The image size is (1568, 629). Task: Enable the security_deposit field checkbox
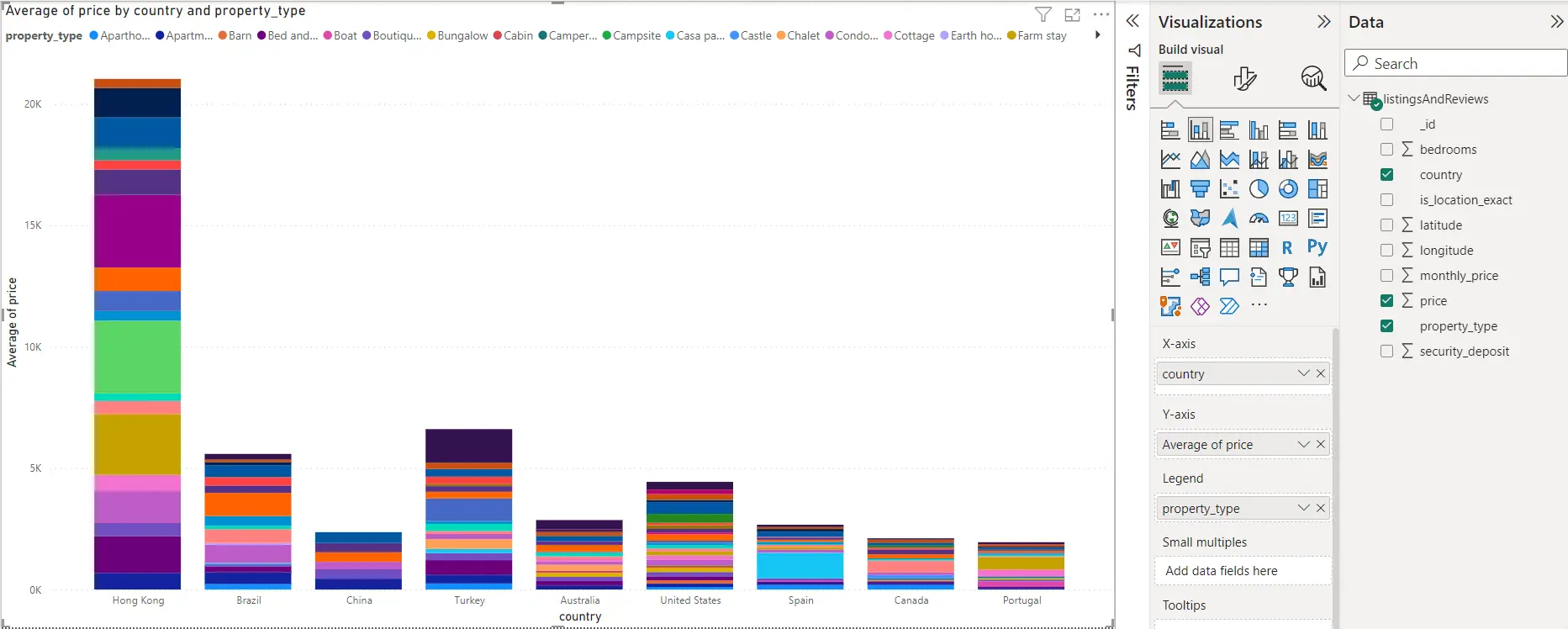(x=1386, y=351)
